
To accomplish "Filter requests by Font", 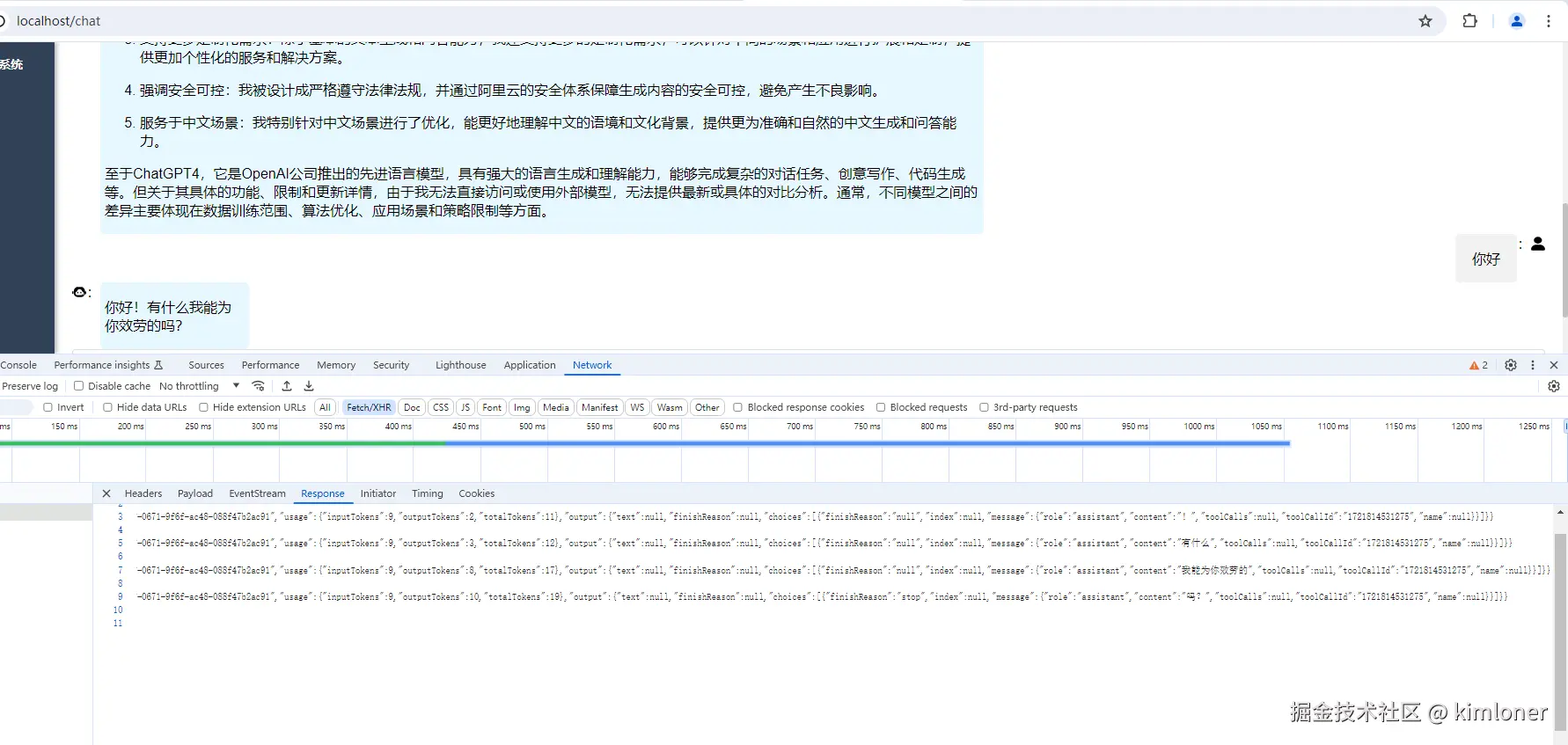I will coord(492,407).
